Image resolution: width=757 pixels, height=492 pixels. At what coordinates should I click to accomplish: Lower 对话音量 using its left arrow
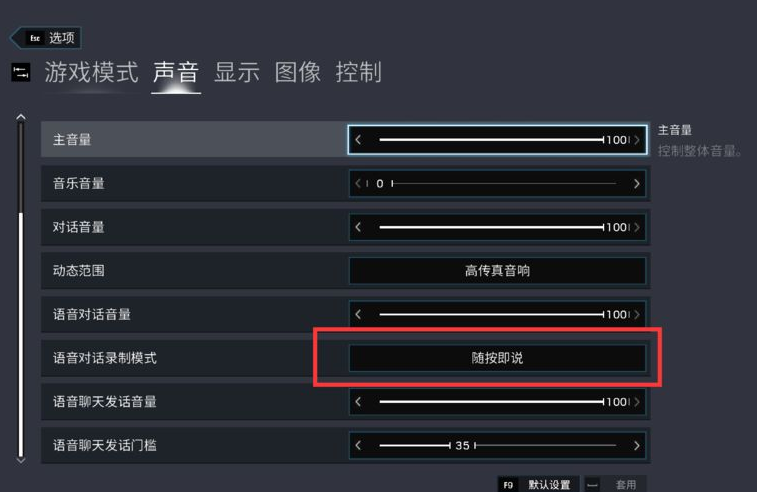(x=358, y=227)
